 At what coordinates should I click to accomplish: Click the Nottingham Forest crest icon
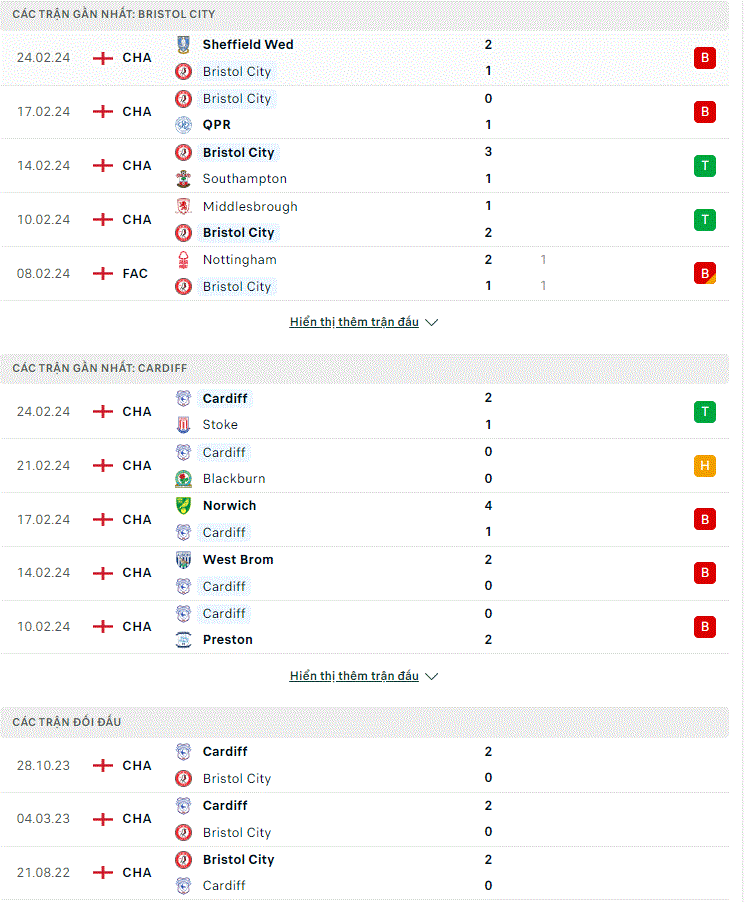coord(184,260)
